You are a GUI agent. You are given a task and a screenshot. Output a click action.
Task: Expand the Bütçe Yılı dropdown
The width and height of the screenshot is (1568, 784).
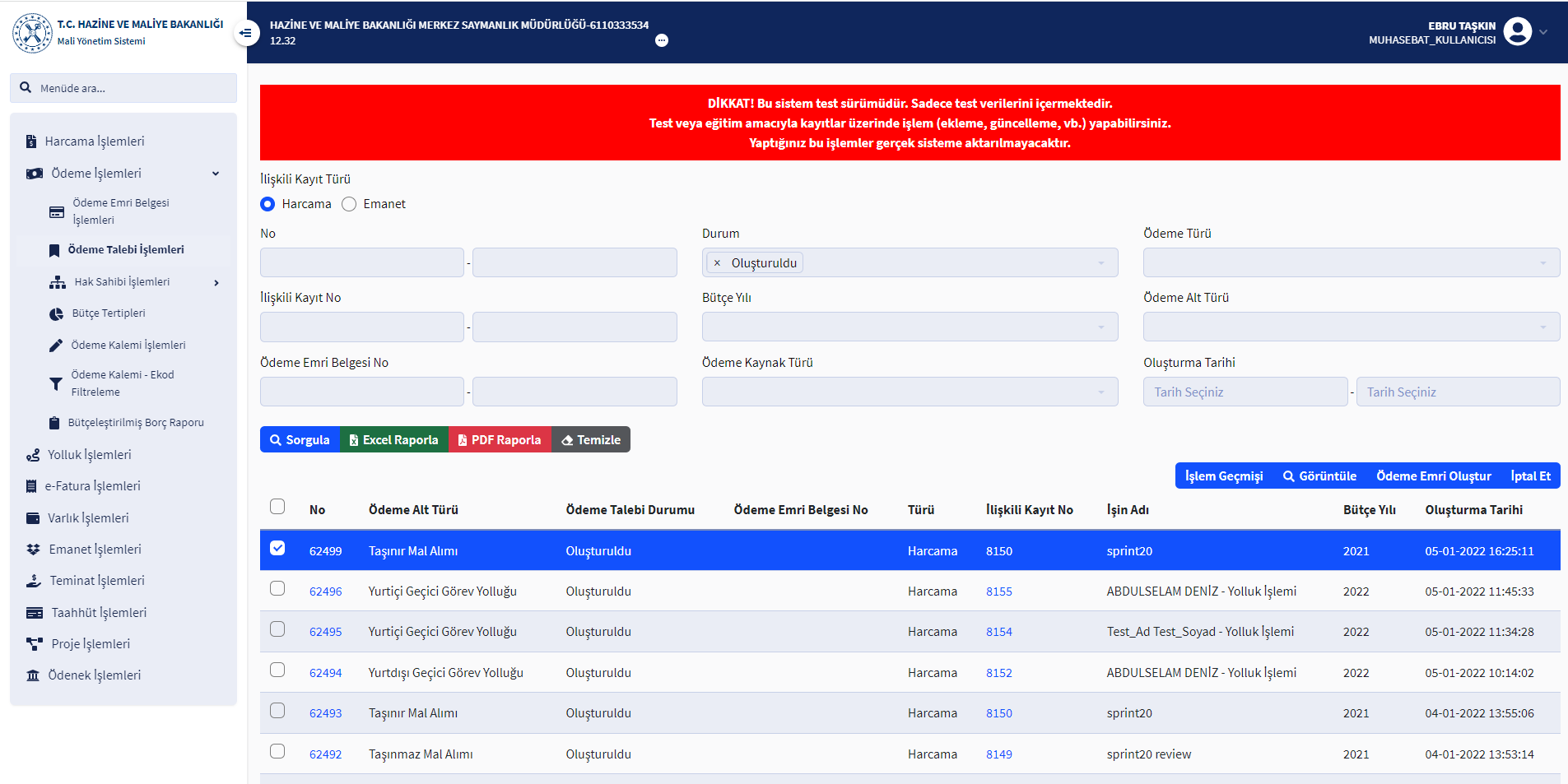910,327
